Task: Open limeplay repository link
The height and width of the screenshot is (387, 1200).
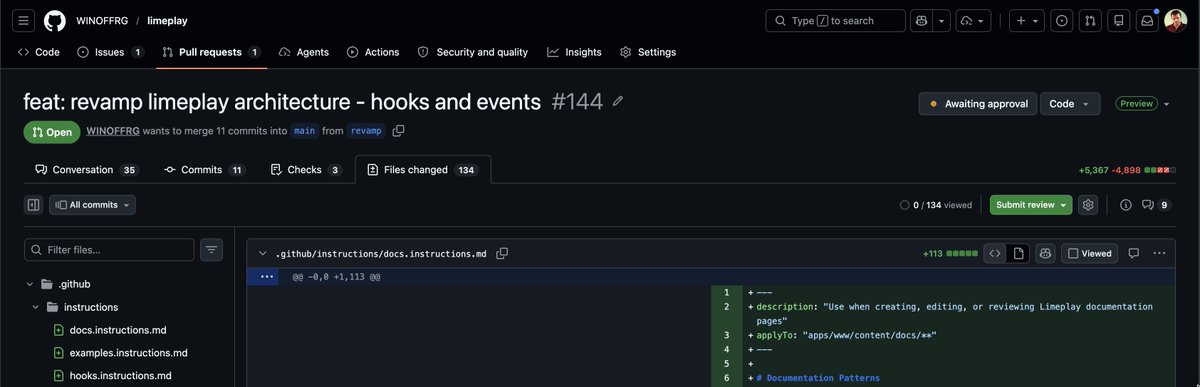Action: tap(167, 20)
